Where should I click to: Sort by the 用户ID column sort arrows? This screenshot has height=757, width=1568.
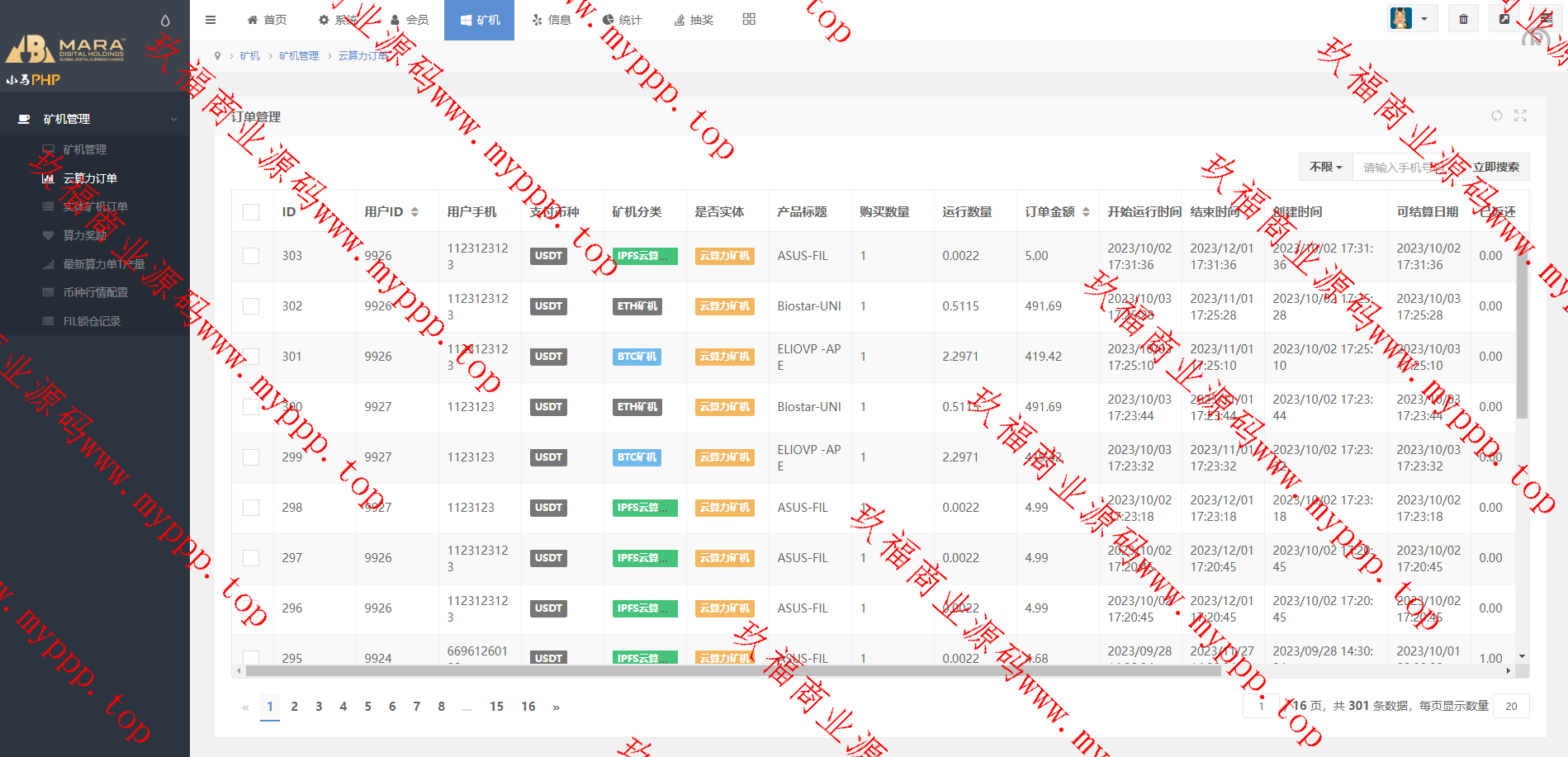(x=415, y=212)
